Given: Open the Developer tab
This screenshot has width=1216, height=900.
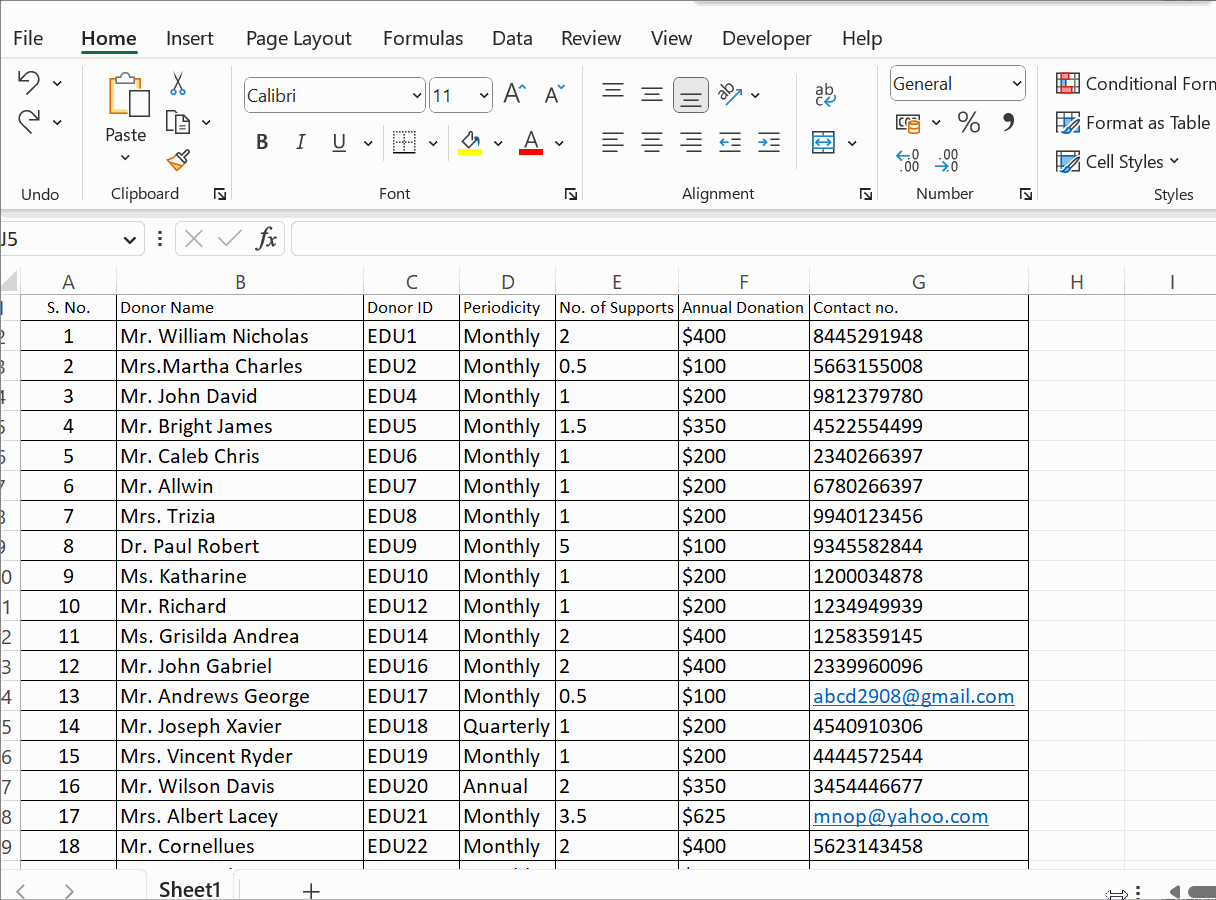Looking at the screenshot, I should coord(766,38).
